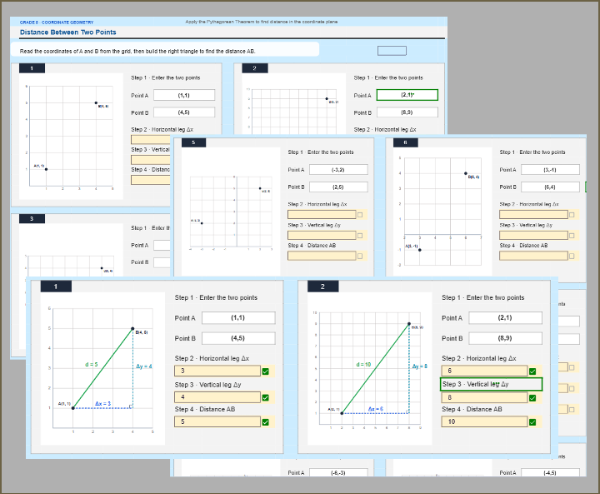Click the 'Δx = 3' leg label, front problem 1 graph
The image size is (600, 494).
(x=103, y=404)
